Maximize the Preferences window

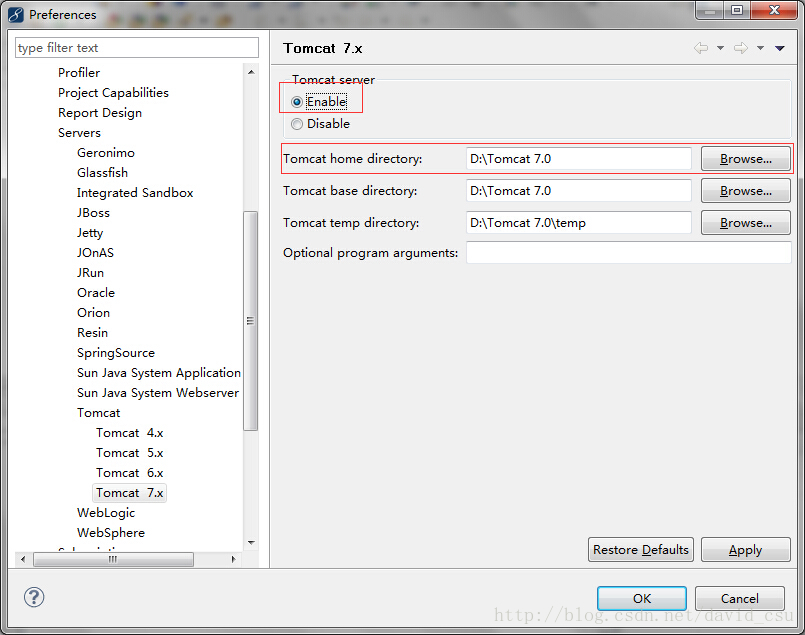pyautogui.click(x=737, y=10)
